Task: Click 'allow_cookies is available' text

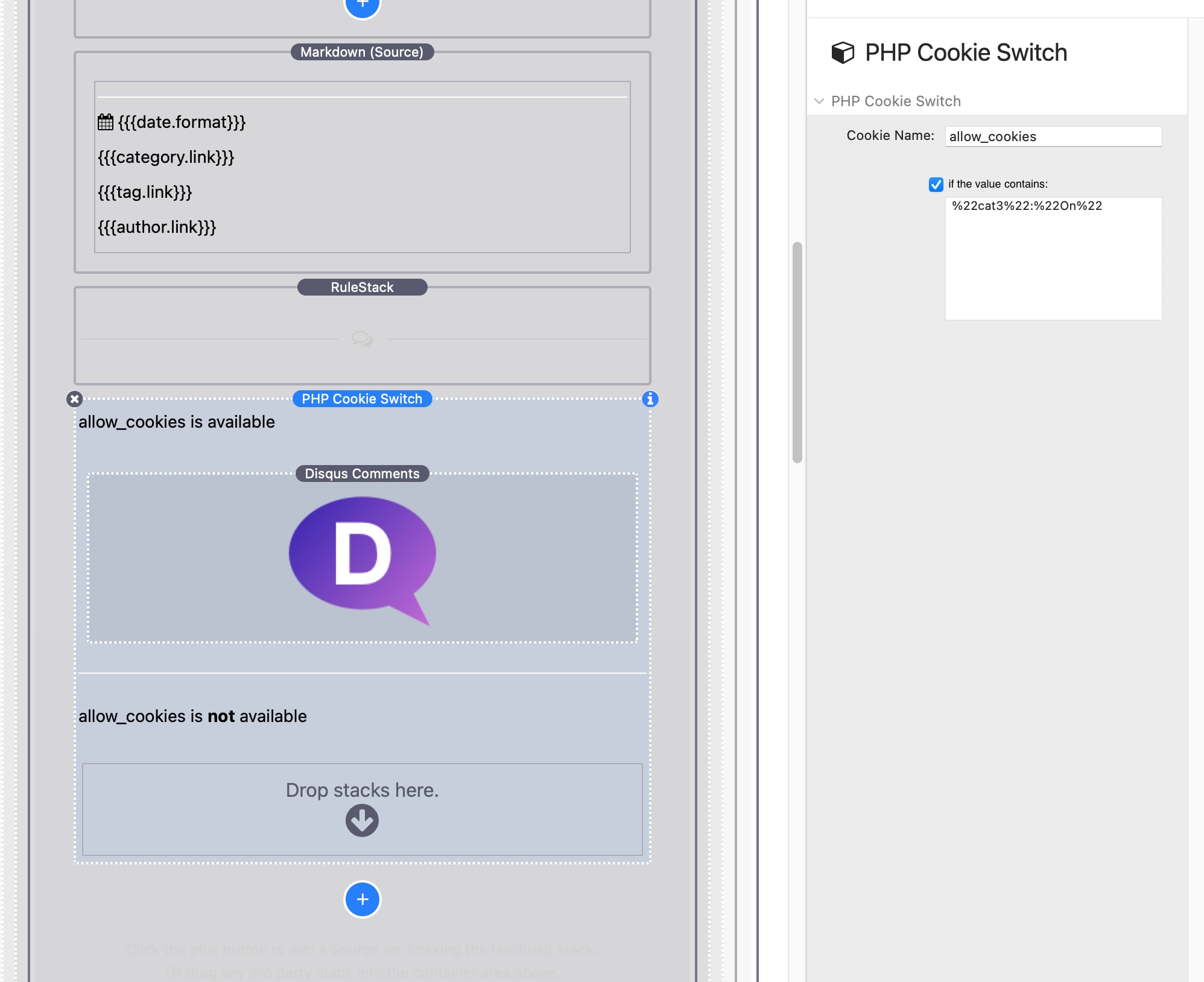Action: point(177,422)
